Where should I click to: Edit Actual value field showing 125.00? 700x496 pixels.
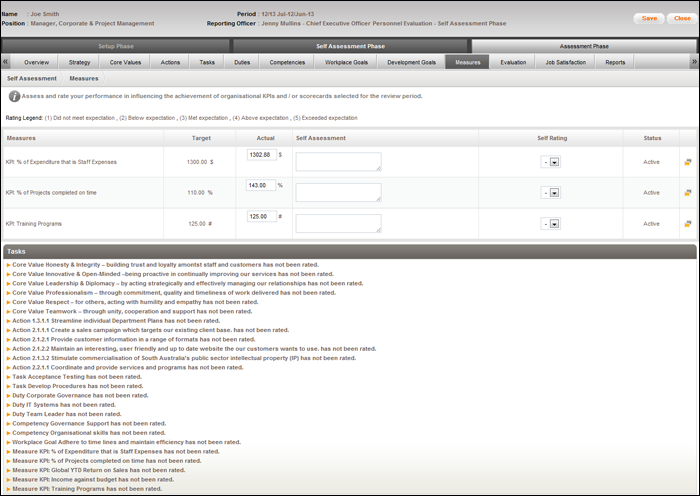(262, 216)
